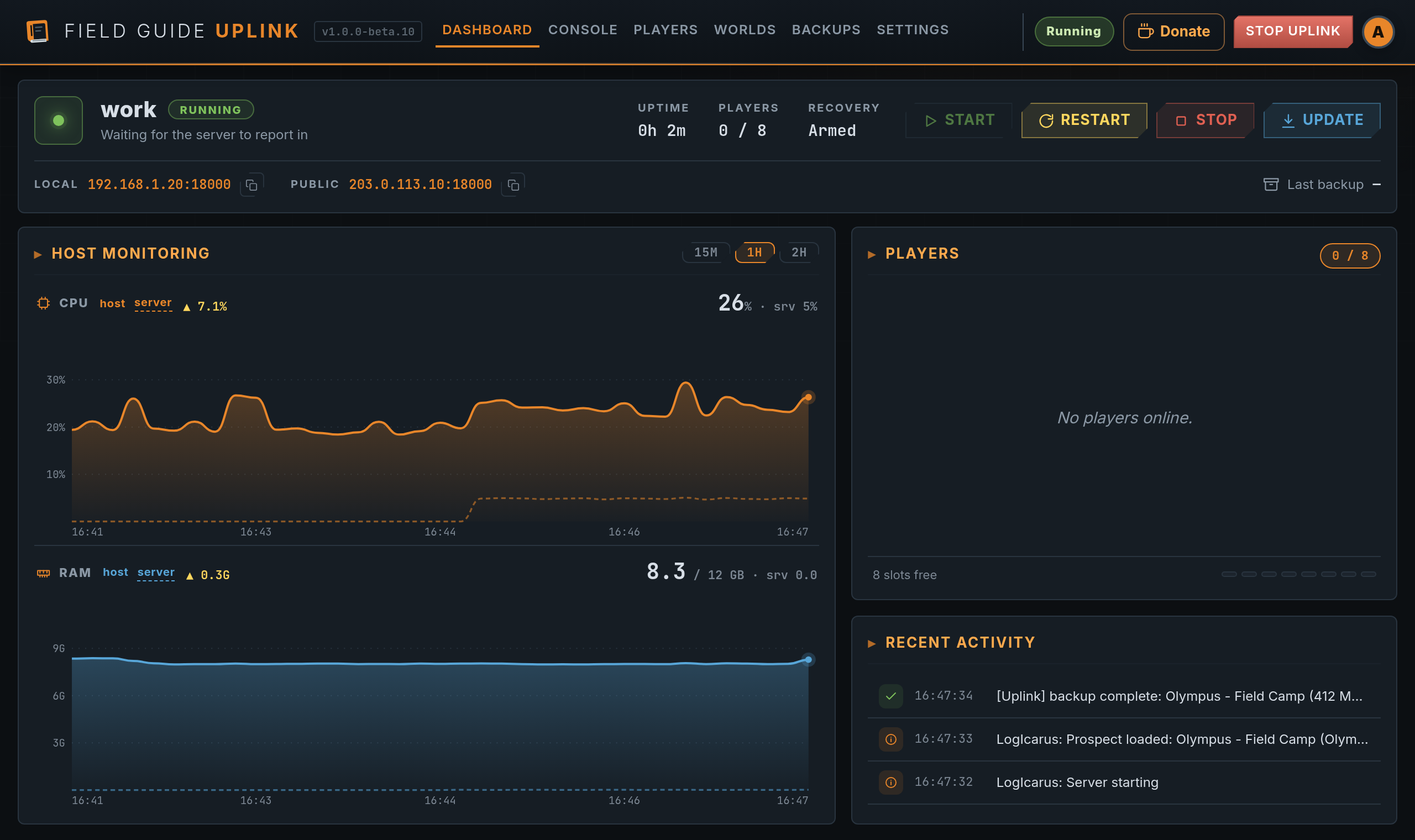Collapse the Players panel
1415x840 pixels.
[x=872, y=255]
